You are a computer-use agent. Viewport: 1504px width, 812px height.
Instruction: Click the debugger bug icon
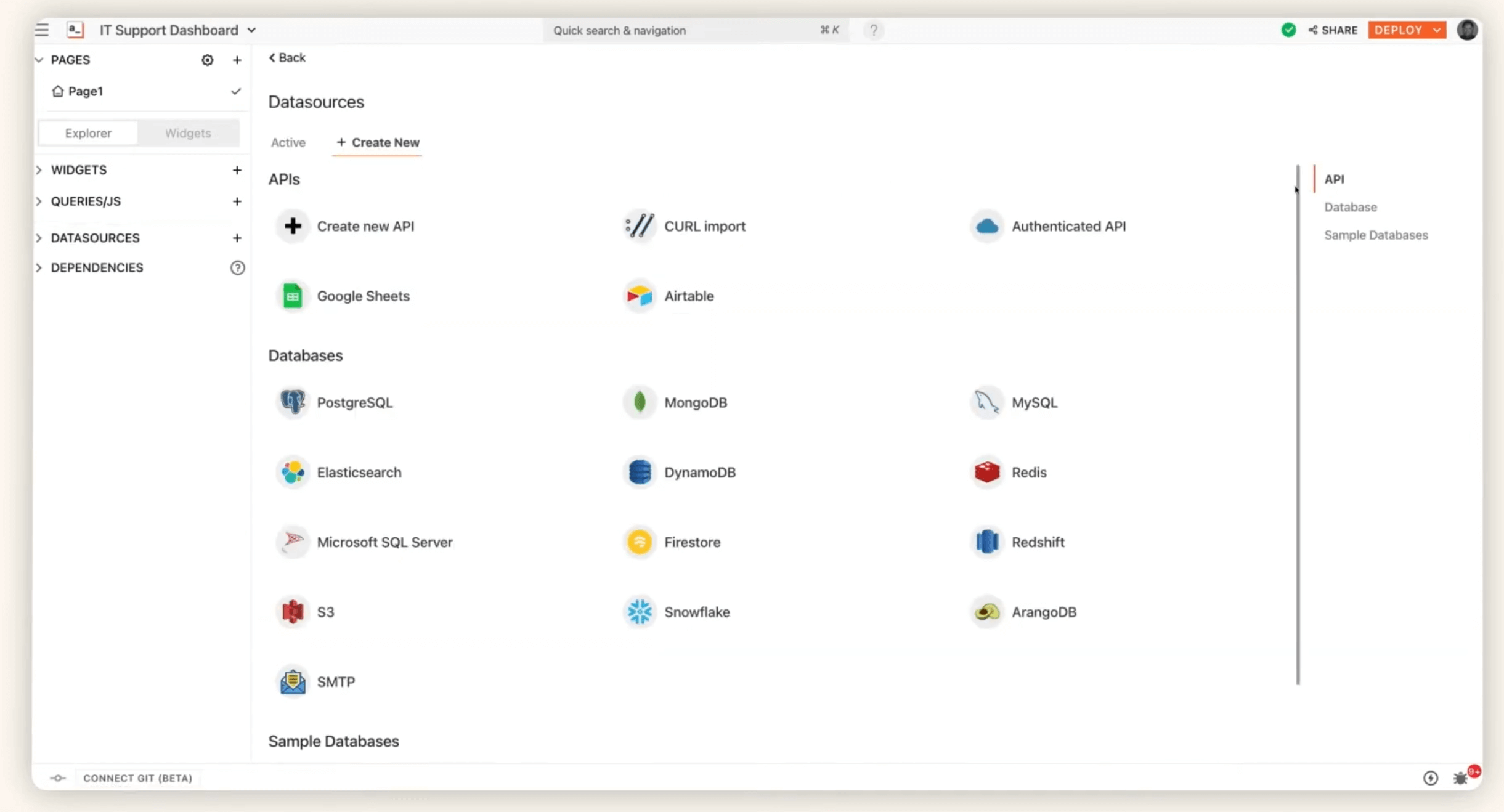tap(1460, 778)
